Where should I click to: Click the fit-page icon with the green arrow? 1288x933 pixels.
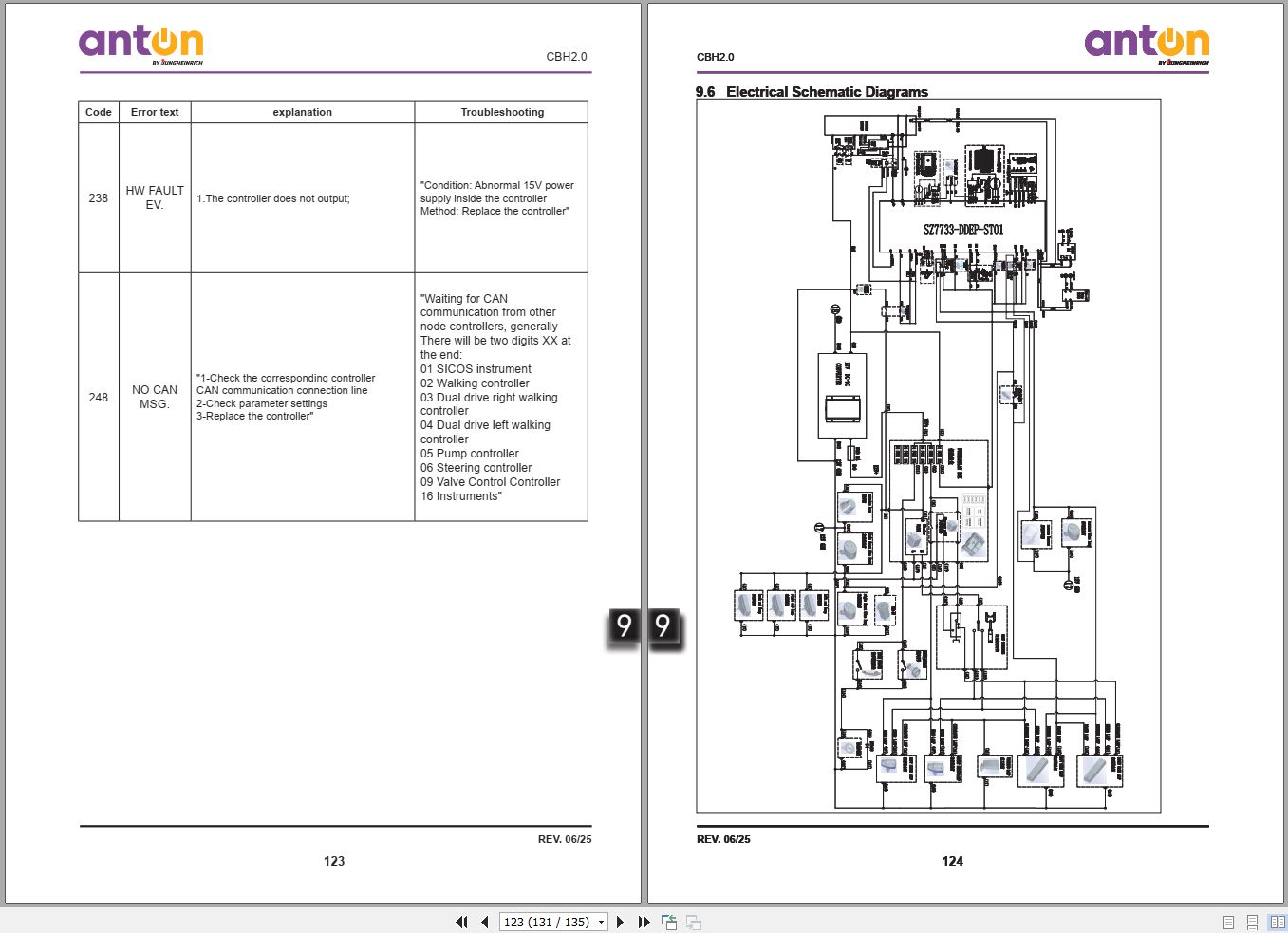tap(668, 922)
